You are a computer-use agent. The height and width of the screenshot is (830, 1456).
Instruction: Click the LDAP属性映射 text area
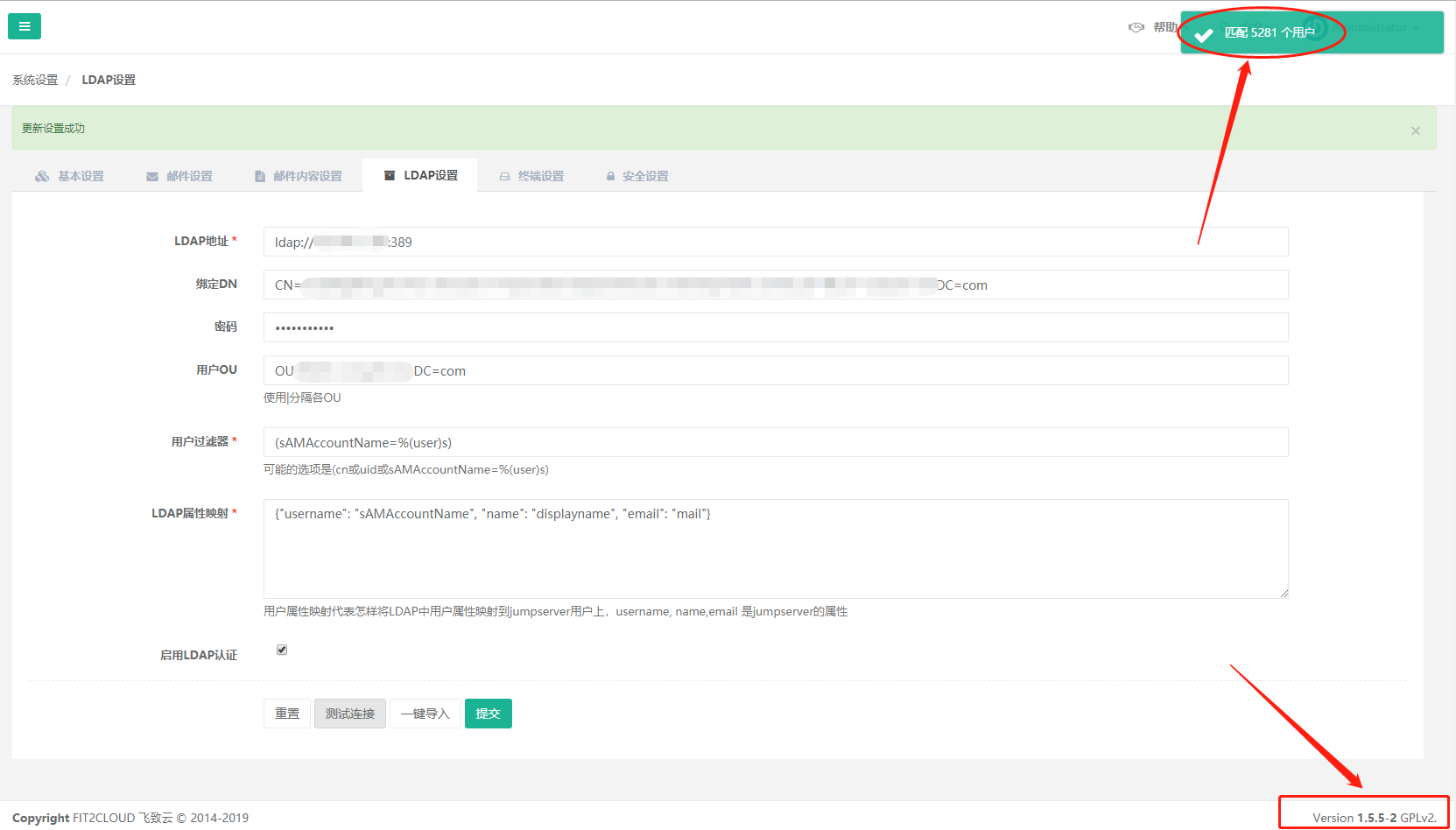(x=776, y=549)
